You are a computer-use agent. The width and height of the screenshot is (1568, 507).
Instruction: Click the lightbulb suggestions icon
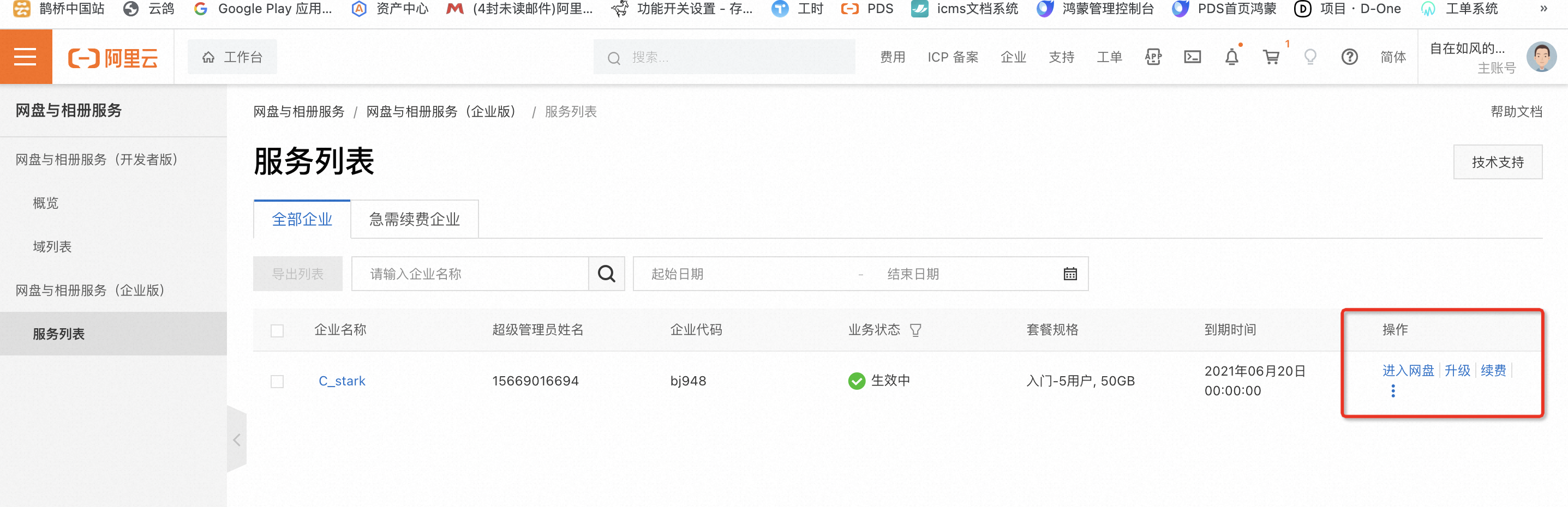[x=1310, y=57]
